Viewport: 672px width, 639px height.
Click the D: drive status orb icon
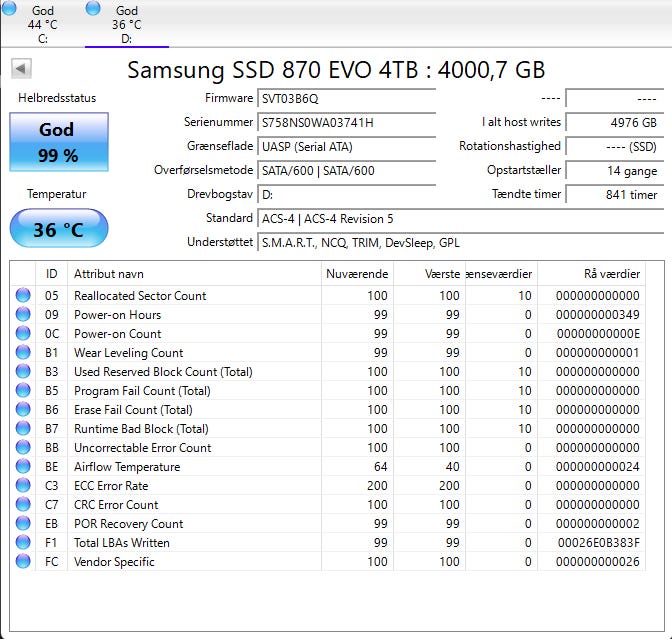click(93, 8)
